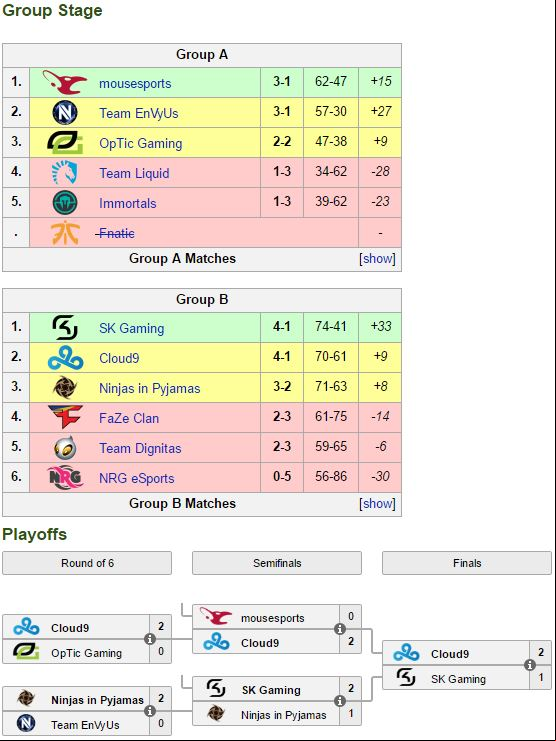This screenshot has height=741, width=556.
Task: Click the NRG eSports logo
Action: click(65, 477)
